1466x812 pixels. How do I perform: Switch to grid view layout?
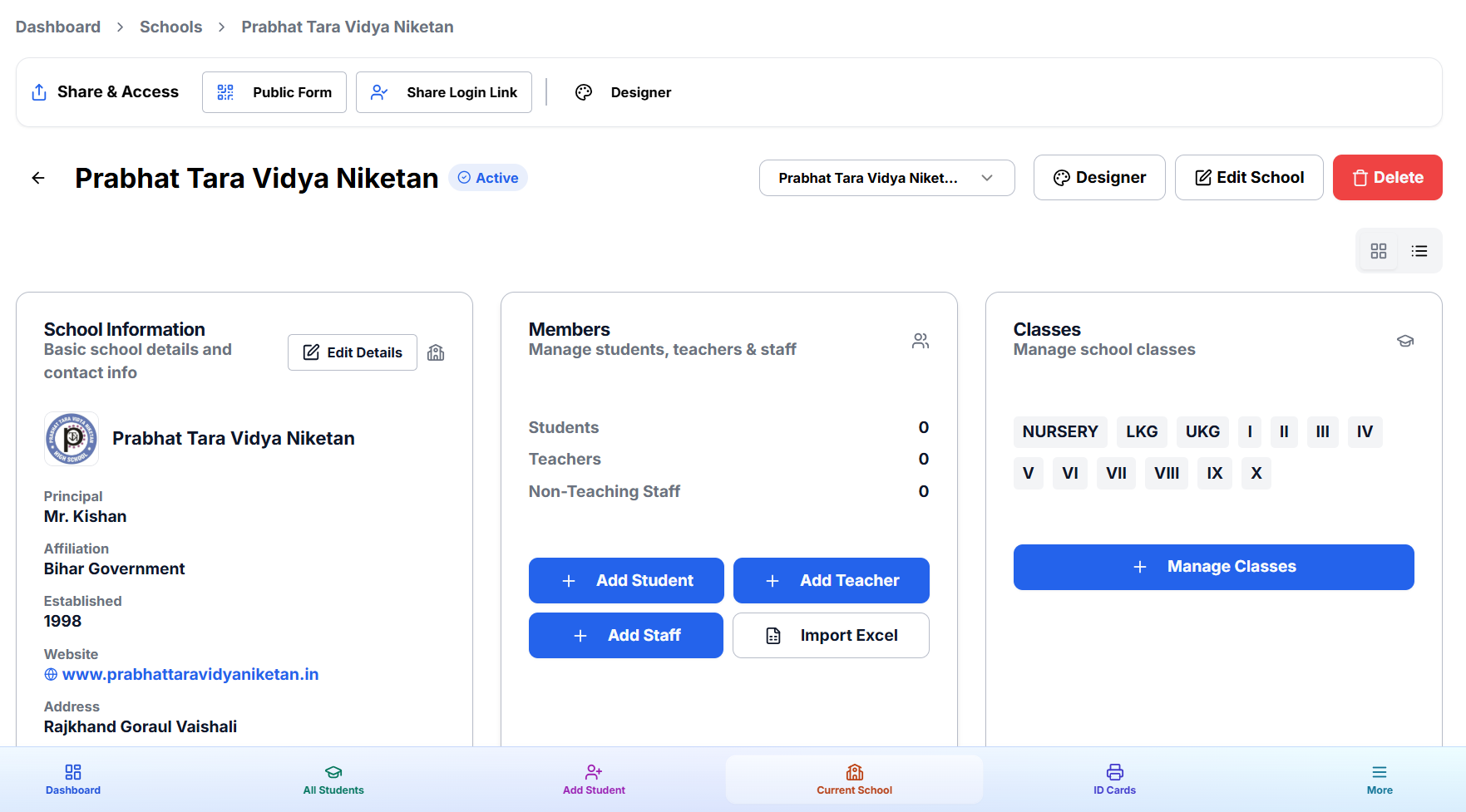1379,251
